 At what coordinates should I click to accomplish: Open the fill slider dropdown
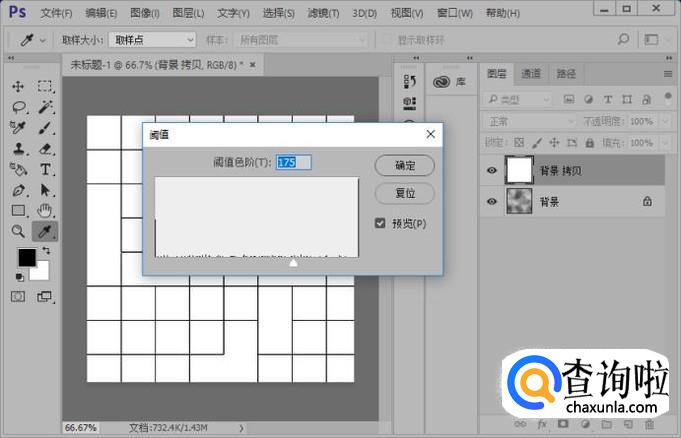pos(665,143)
